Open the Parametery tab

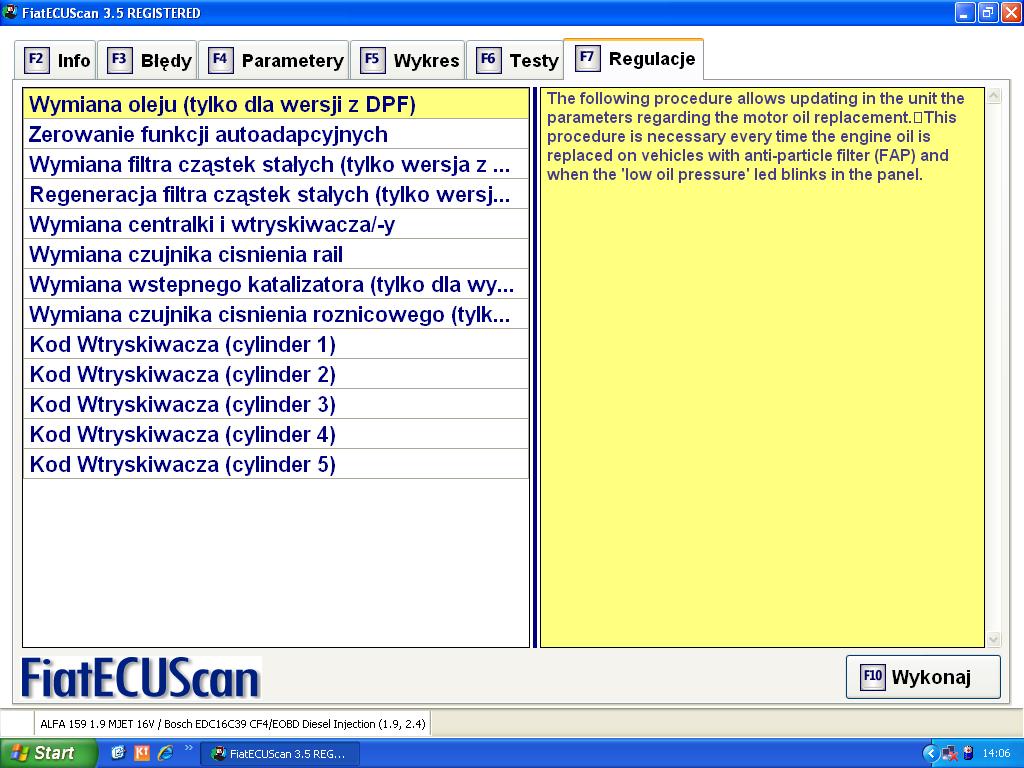(x=274, y=60)
